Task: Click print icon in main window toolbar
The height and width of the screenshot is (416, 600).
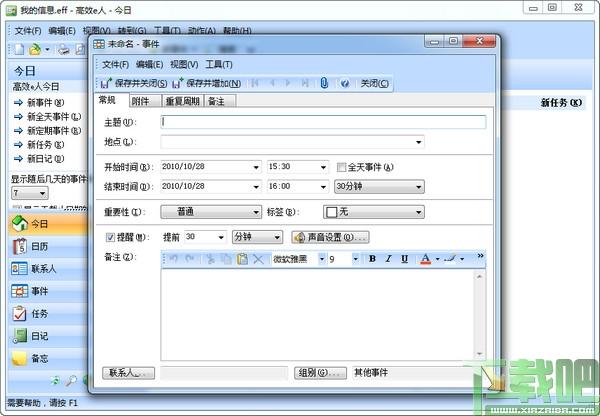Action: 64,49
